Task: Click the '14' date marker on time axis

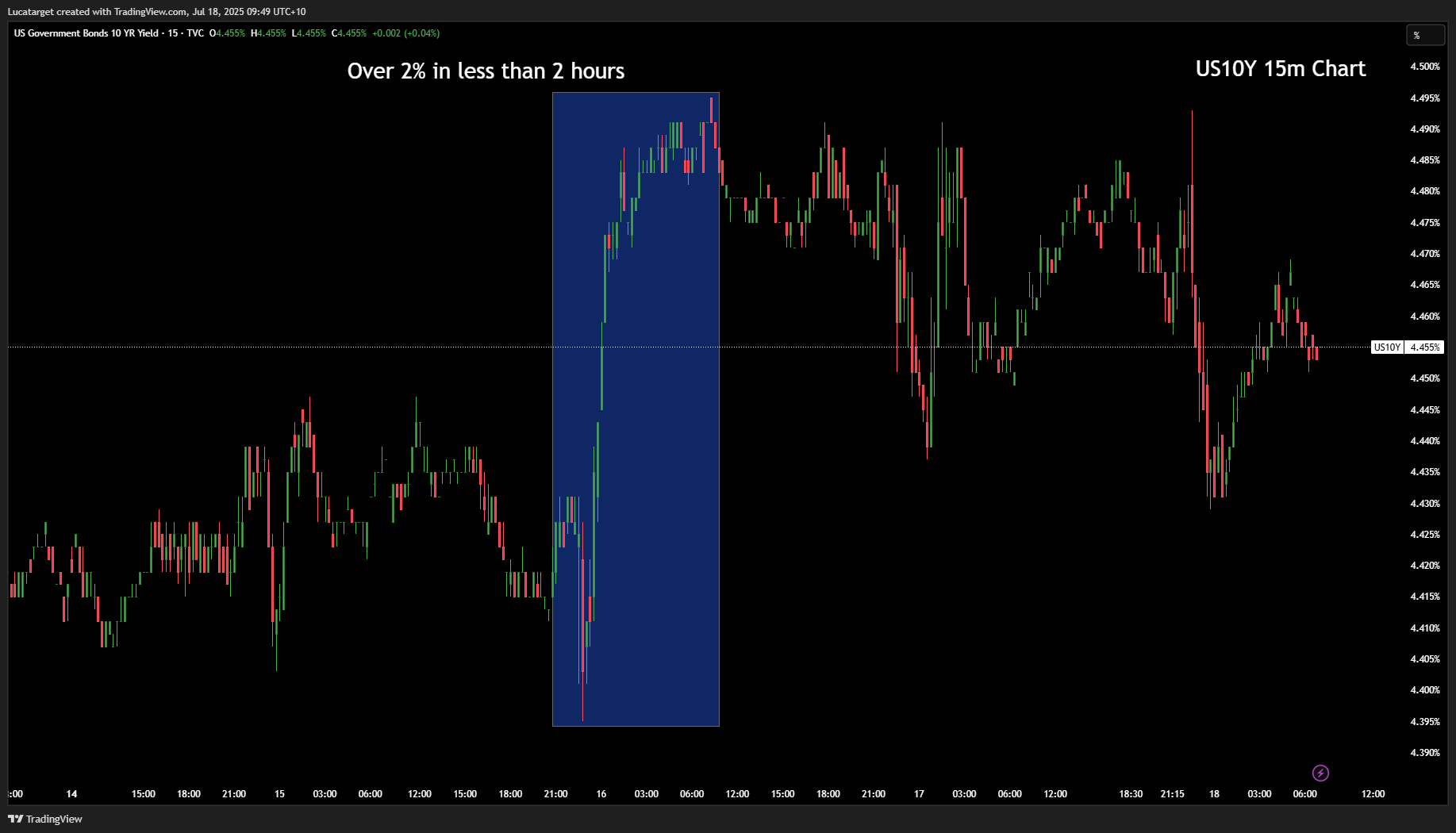Action: point(71,794)
